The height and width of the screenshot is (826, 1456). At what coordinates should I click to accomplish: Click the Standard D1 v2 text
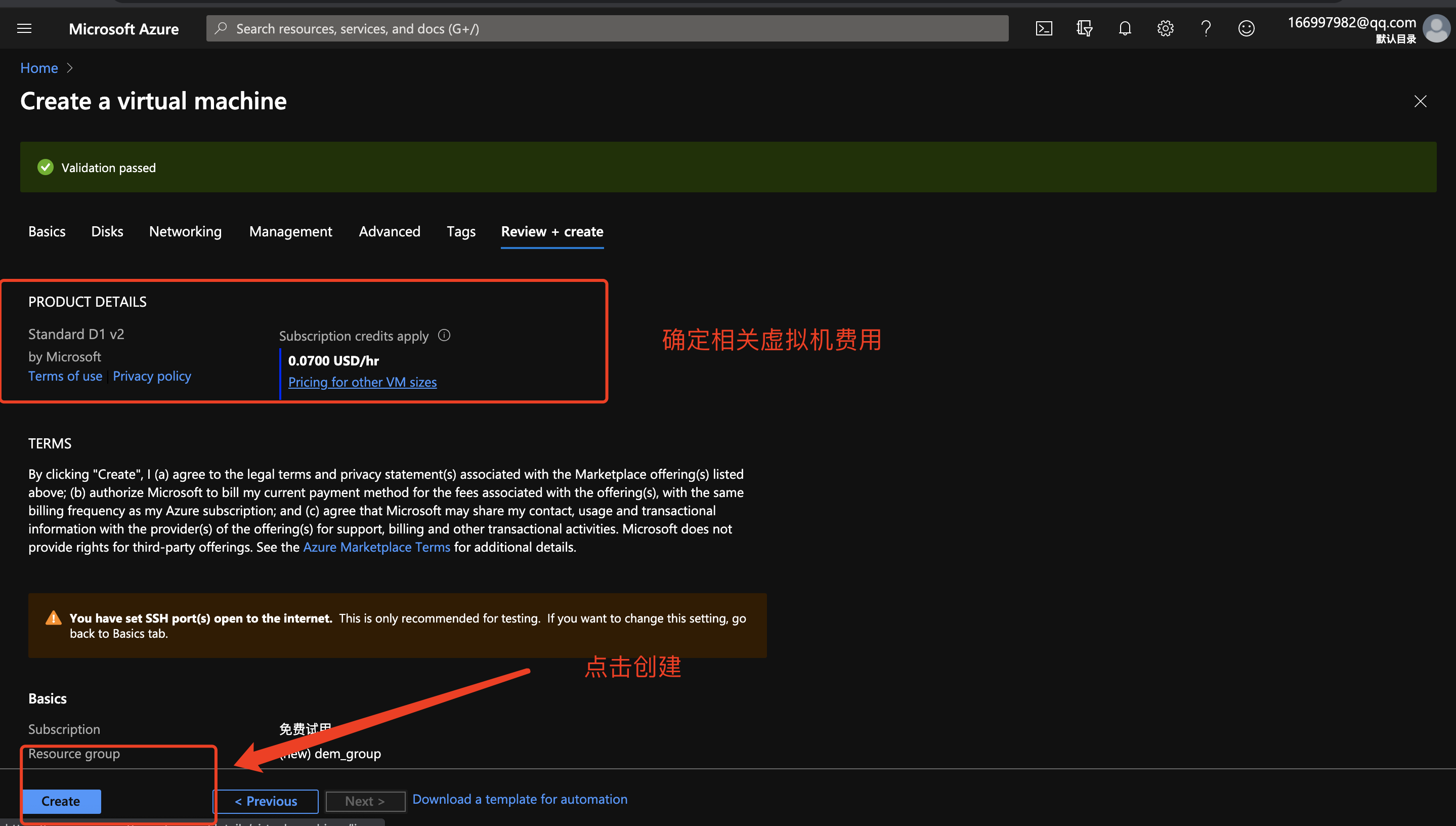pos(76,334)
